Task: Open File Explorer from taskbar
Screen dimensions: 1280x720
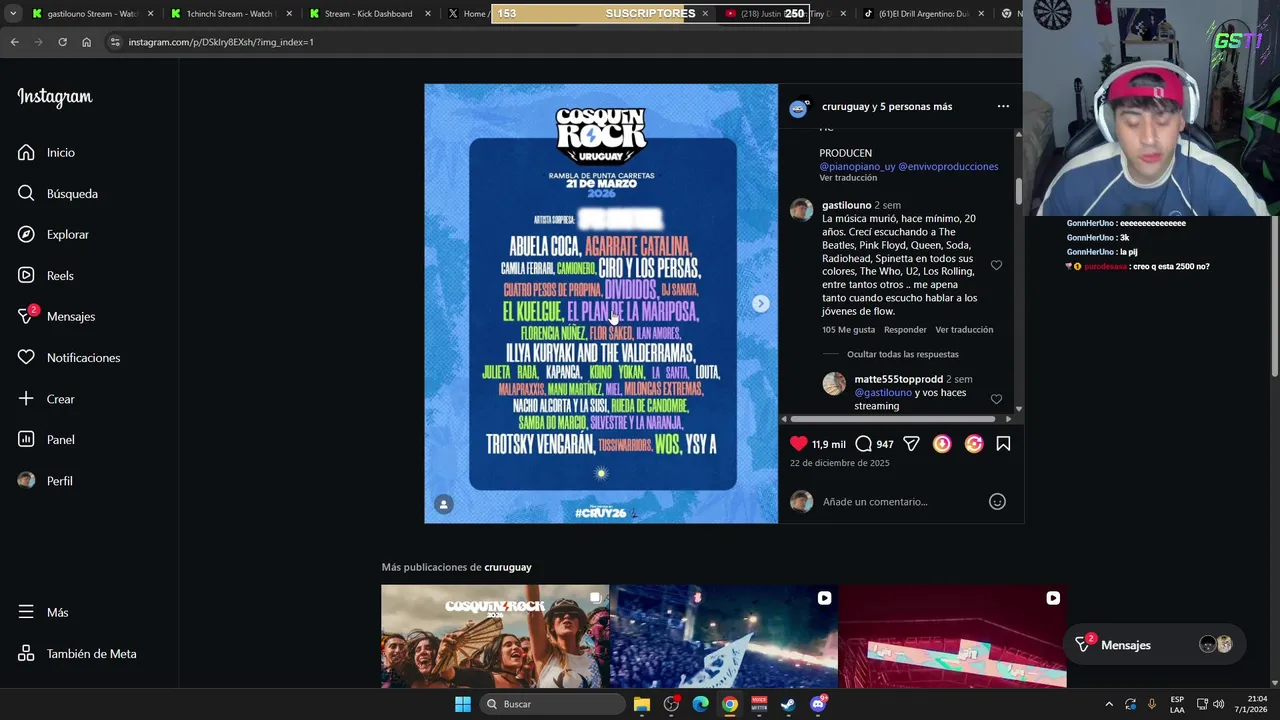Action: (x=642, y=704)
